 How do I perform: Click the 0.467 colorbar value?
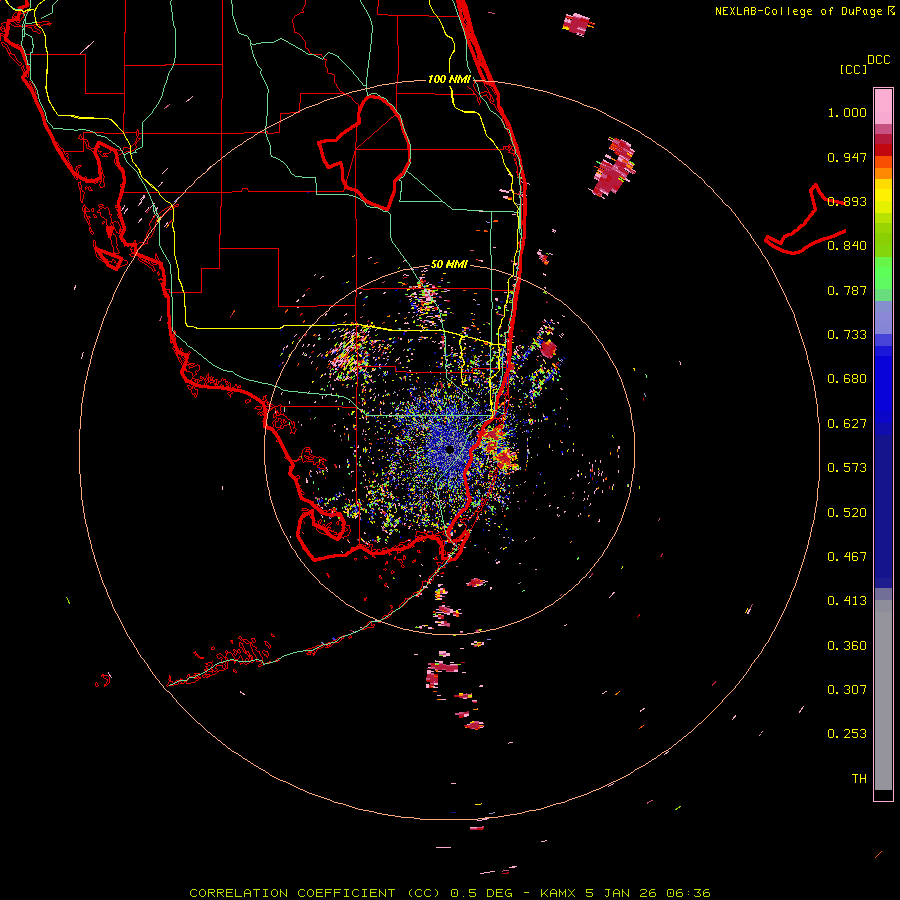[847, 557]
